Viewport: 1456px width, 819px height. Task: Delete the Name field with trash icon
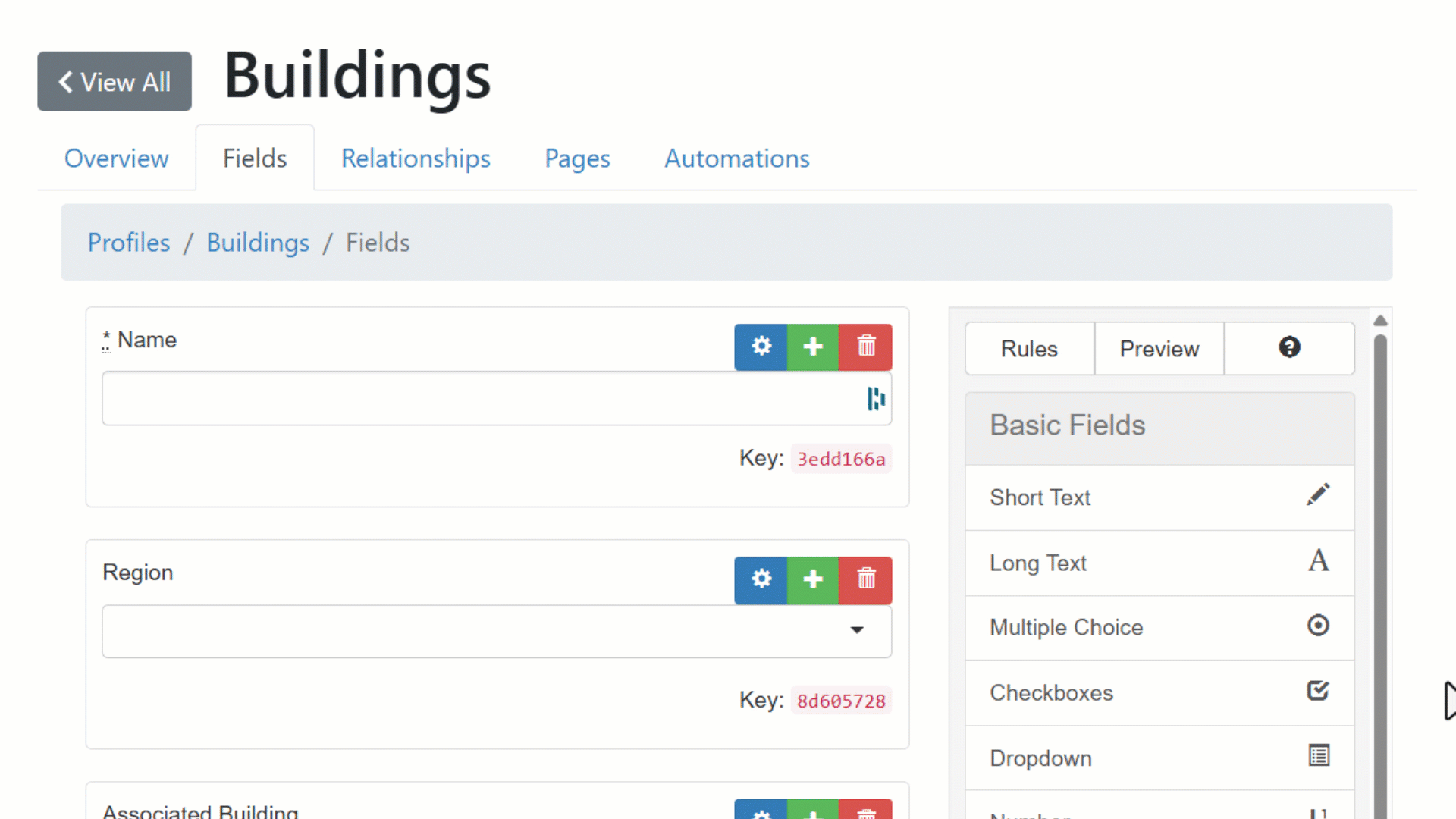point(866,347)
